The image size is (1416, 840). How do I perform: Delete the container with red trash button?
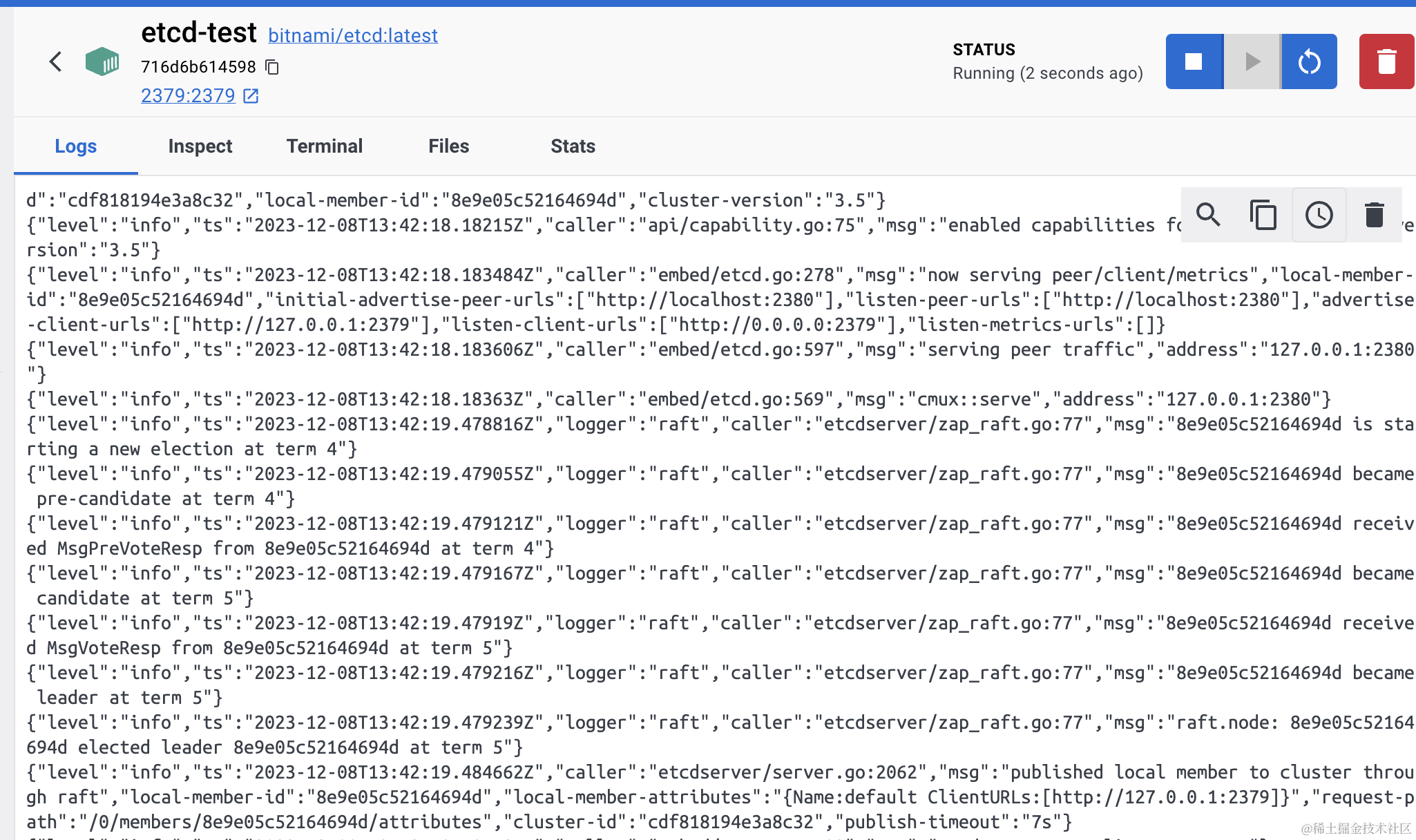tap(1386, 61)
